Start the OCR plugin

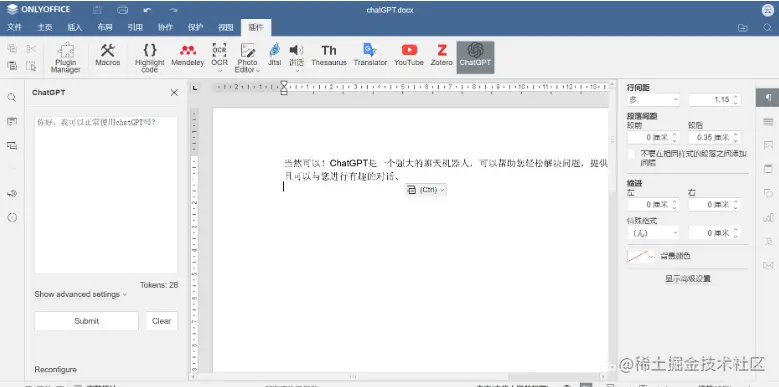coord(219,54)
